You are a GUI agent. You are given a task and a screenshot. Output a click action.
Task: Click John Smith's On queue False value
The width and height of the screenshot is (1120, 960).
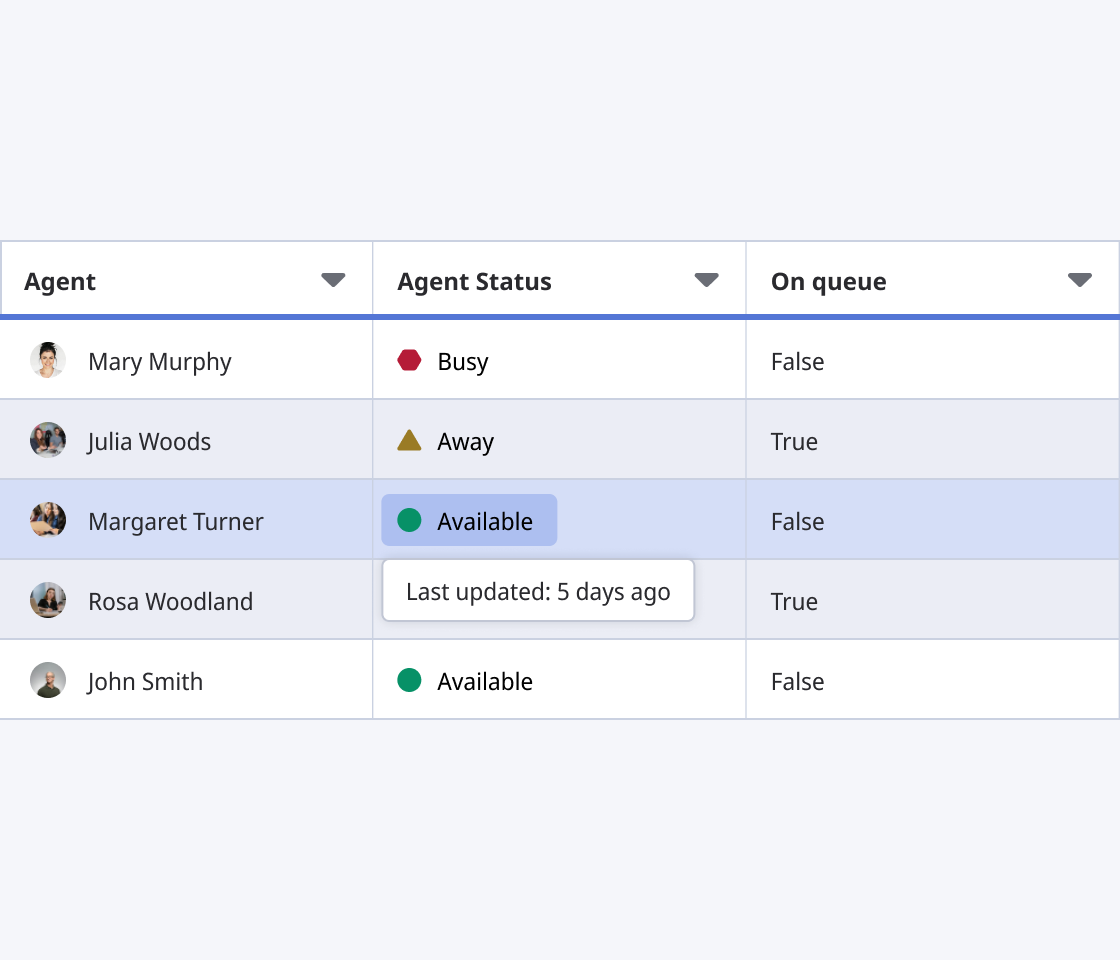pos(797,681)
